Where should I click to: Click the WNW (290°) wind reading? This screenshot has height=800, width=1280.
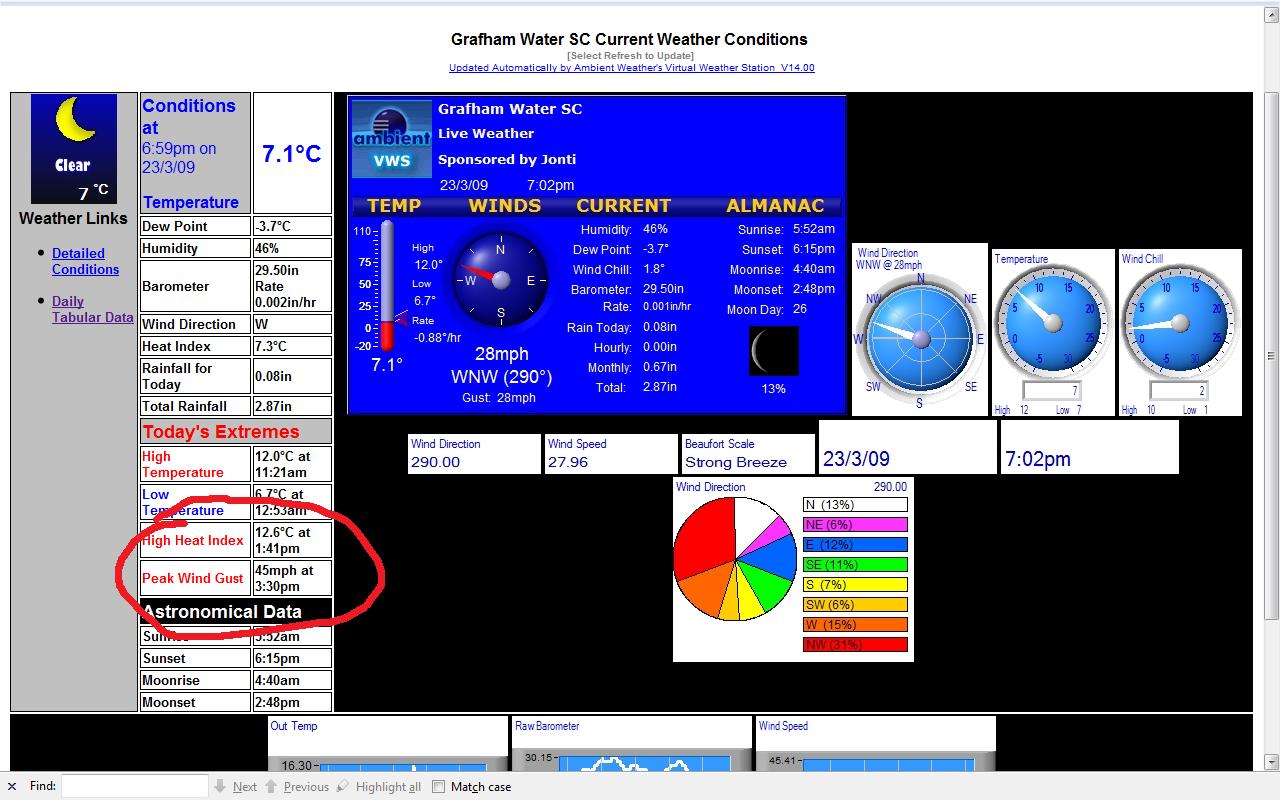(502, 377)
